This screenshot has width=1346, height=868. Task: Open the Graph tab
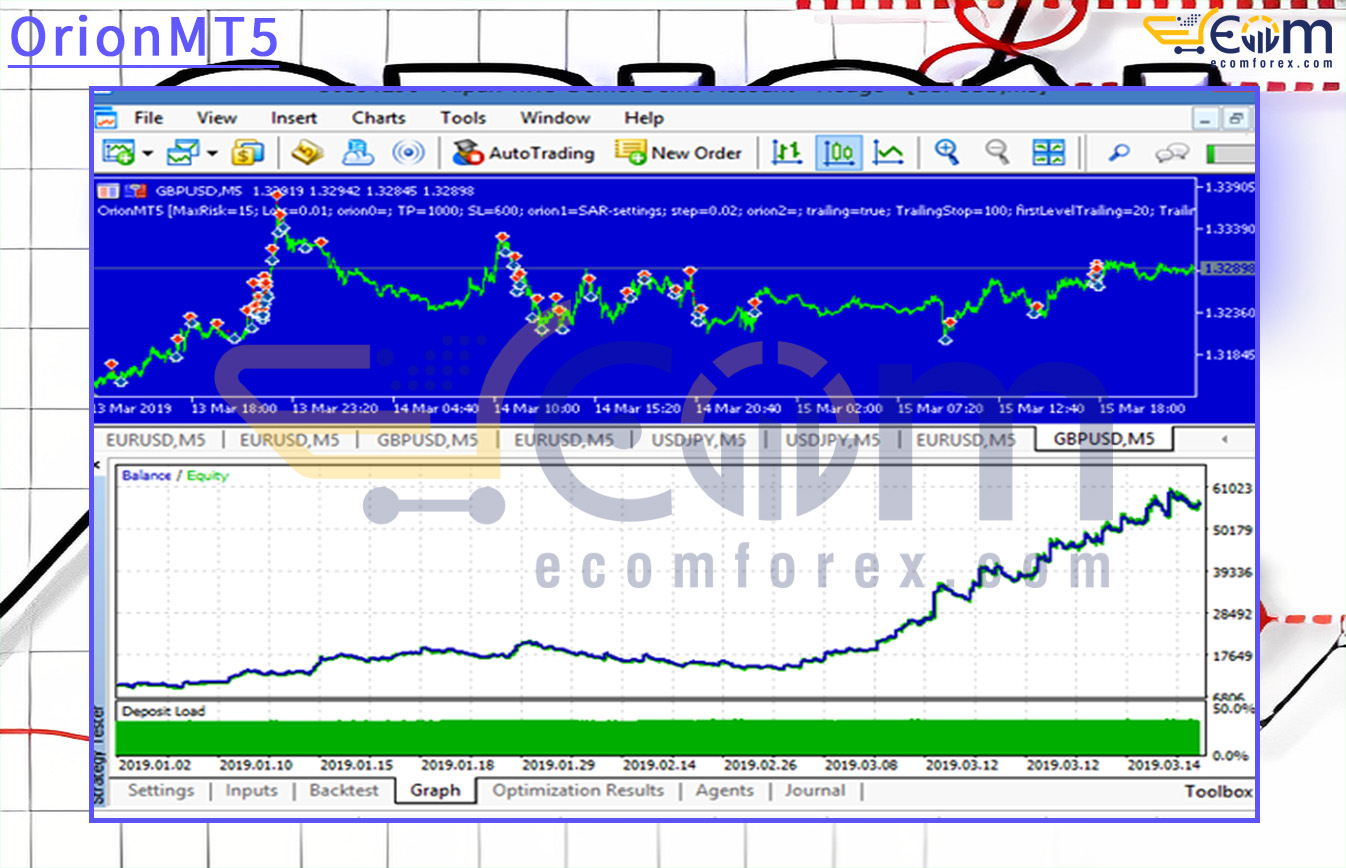point(435,790)
